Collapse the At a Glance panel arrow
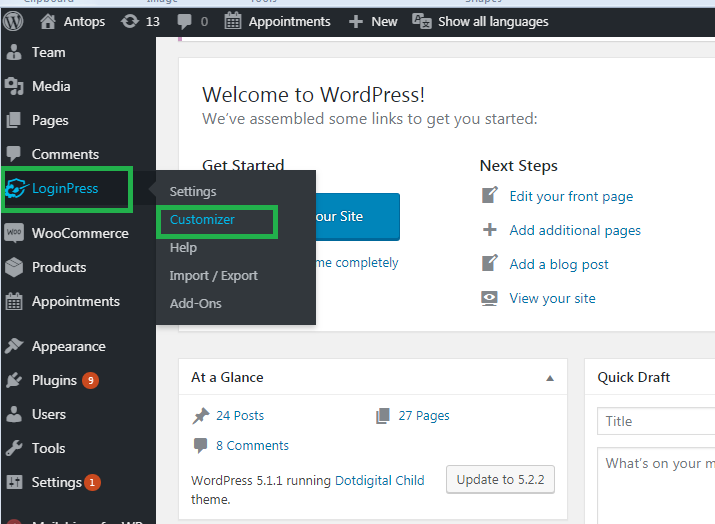The width and height of the screenshot is (715, 524). pos(550,378)
